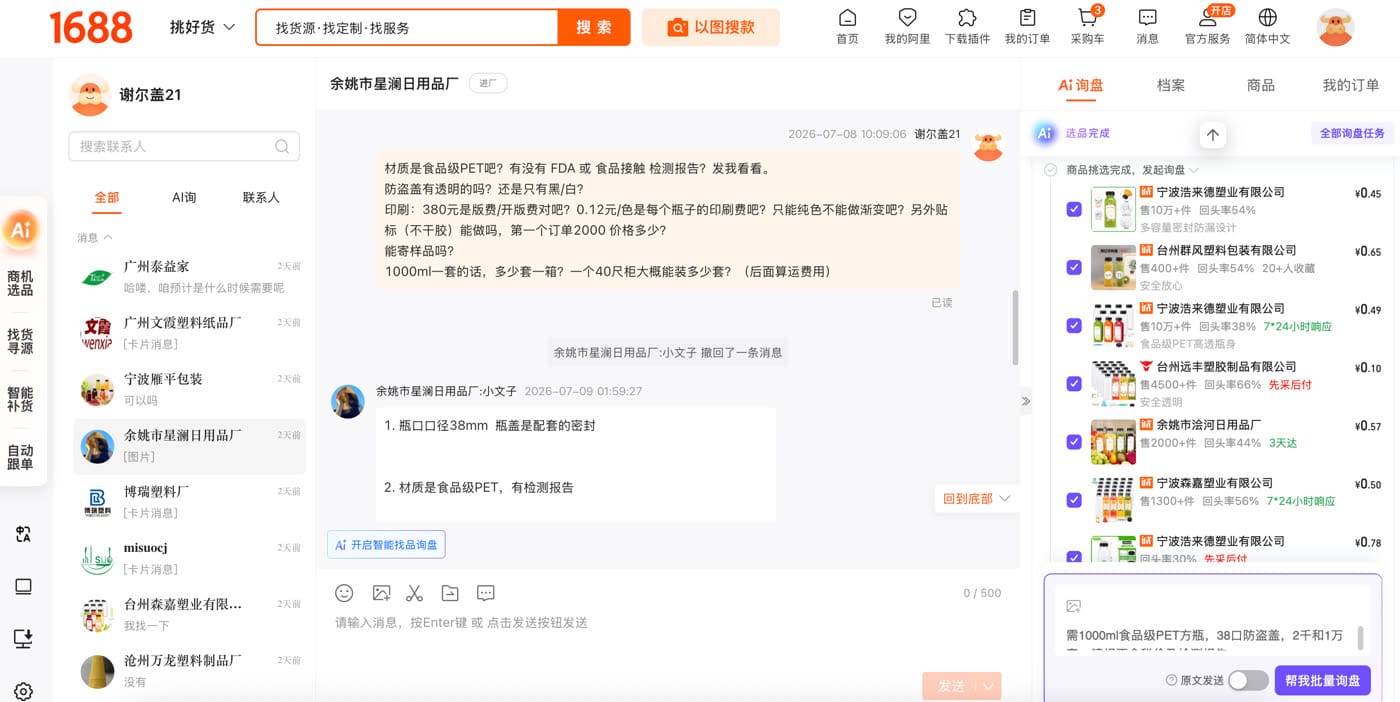This screenshot has width=1400, height=702.
Task: Open the 挑好货 dropdown
Action: click(202, 27)
